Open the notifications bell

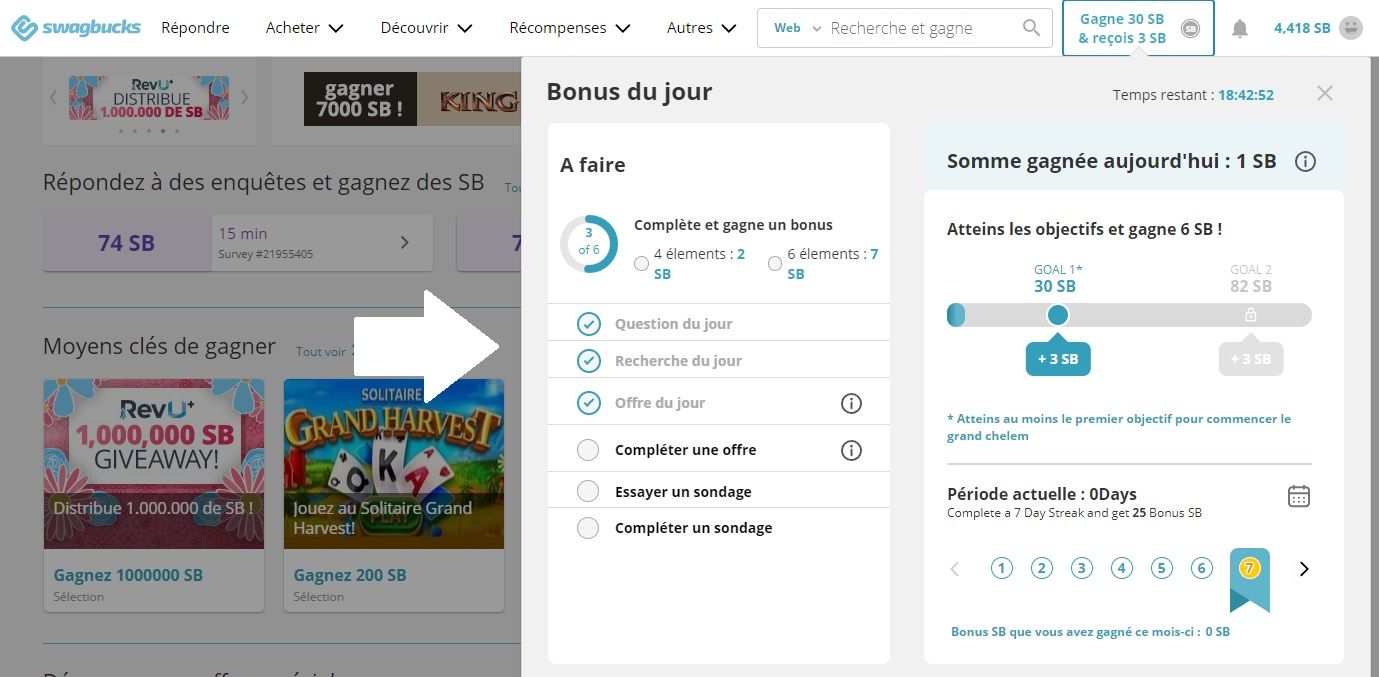[1239, 28]
